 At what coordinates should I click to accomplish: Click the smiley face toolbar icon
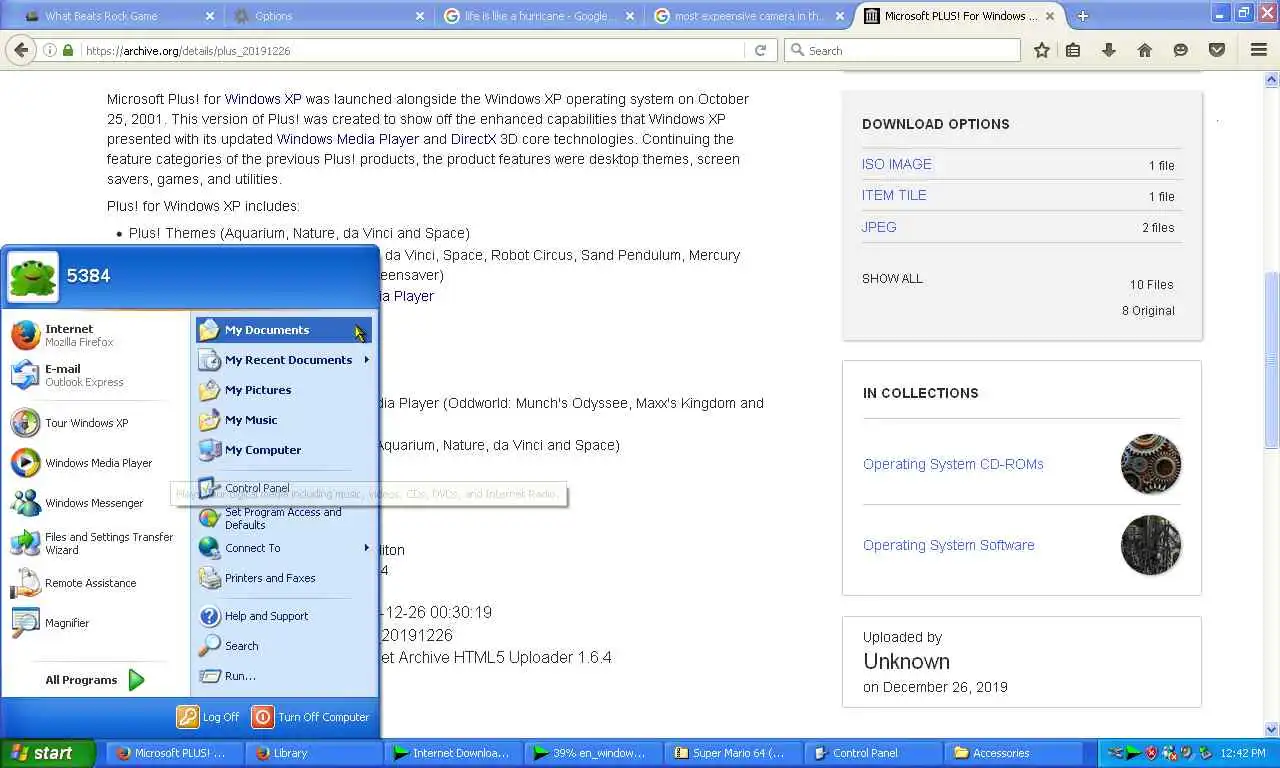pos(1181,50)
